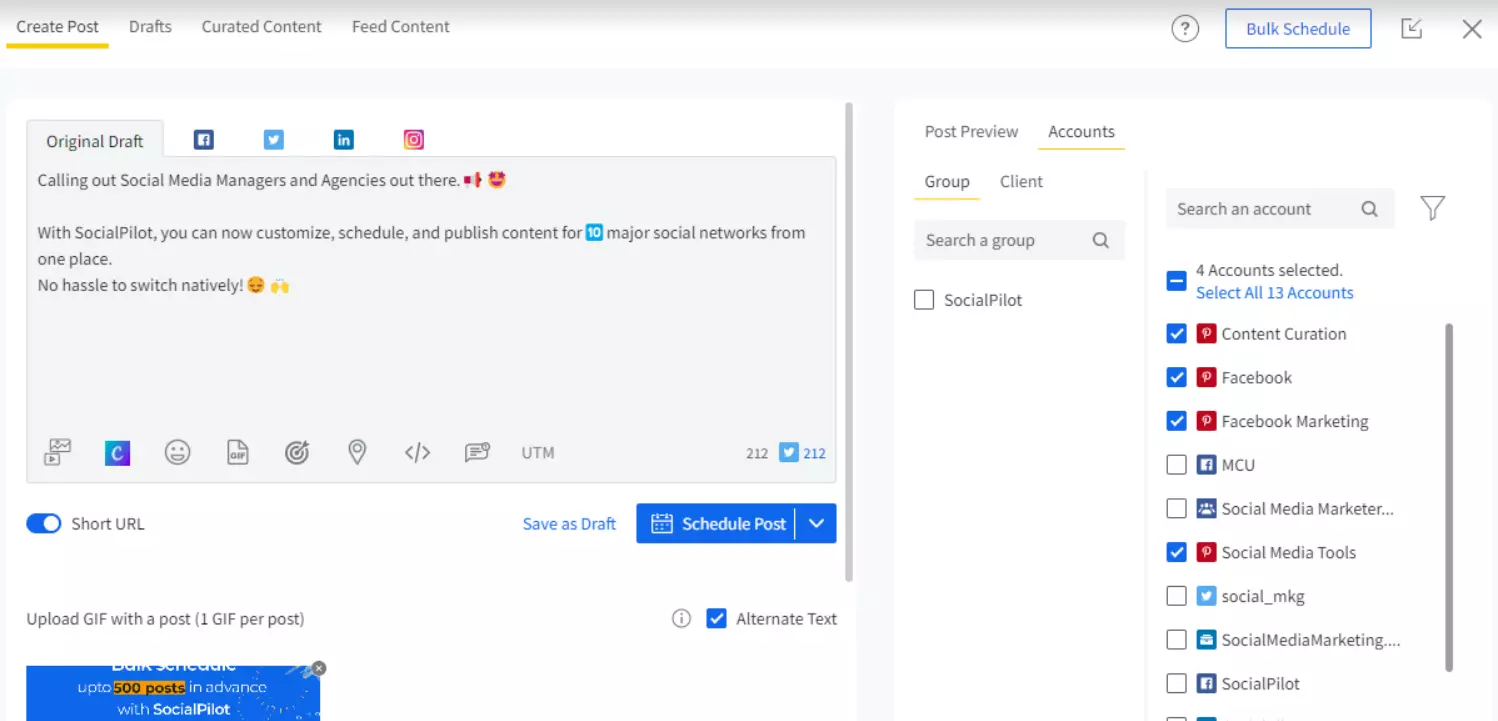Check the MCU account checkbox
The image size is (1498, 721).
tap(1176, 464)
